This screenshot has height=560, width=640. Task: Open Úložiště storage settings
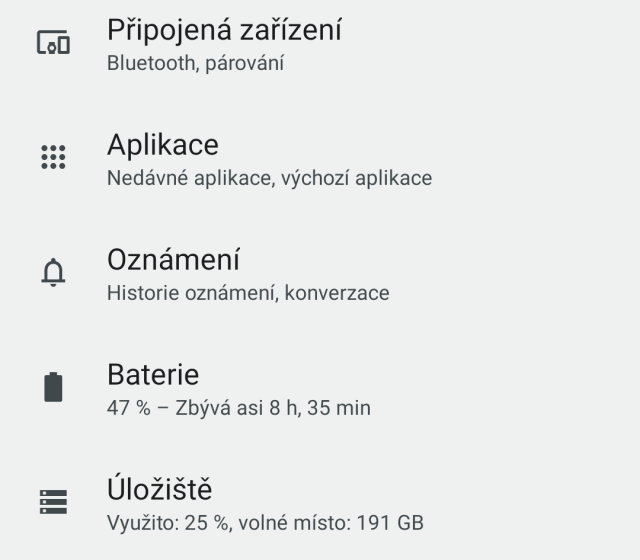[159, 490]
